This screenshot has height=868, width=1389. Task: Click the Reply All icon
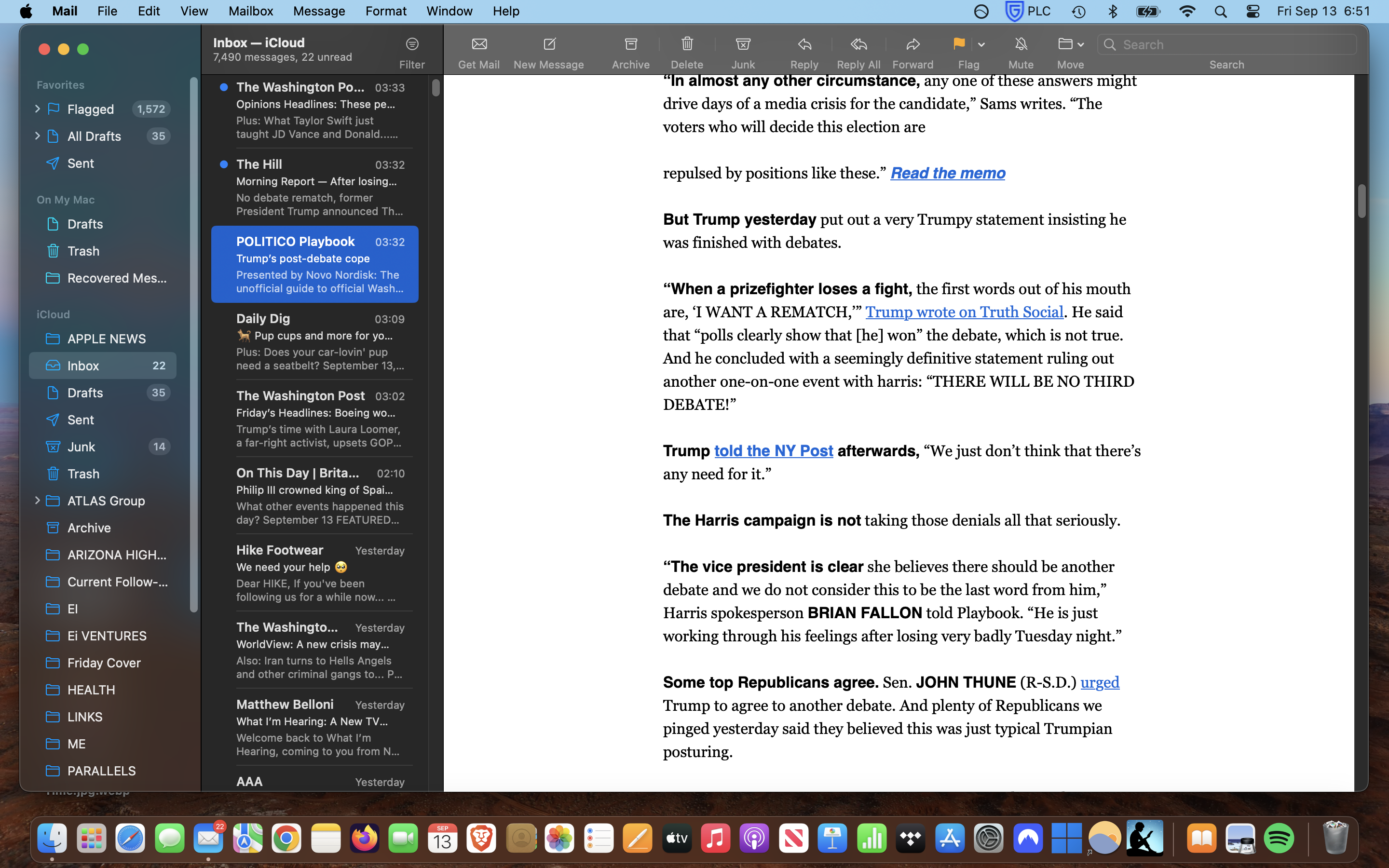tap(858, 44)
